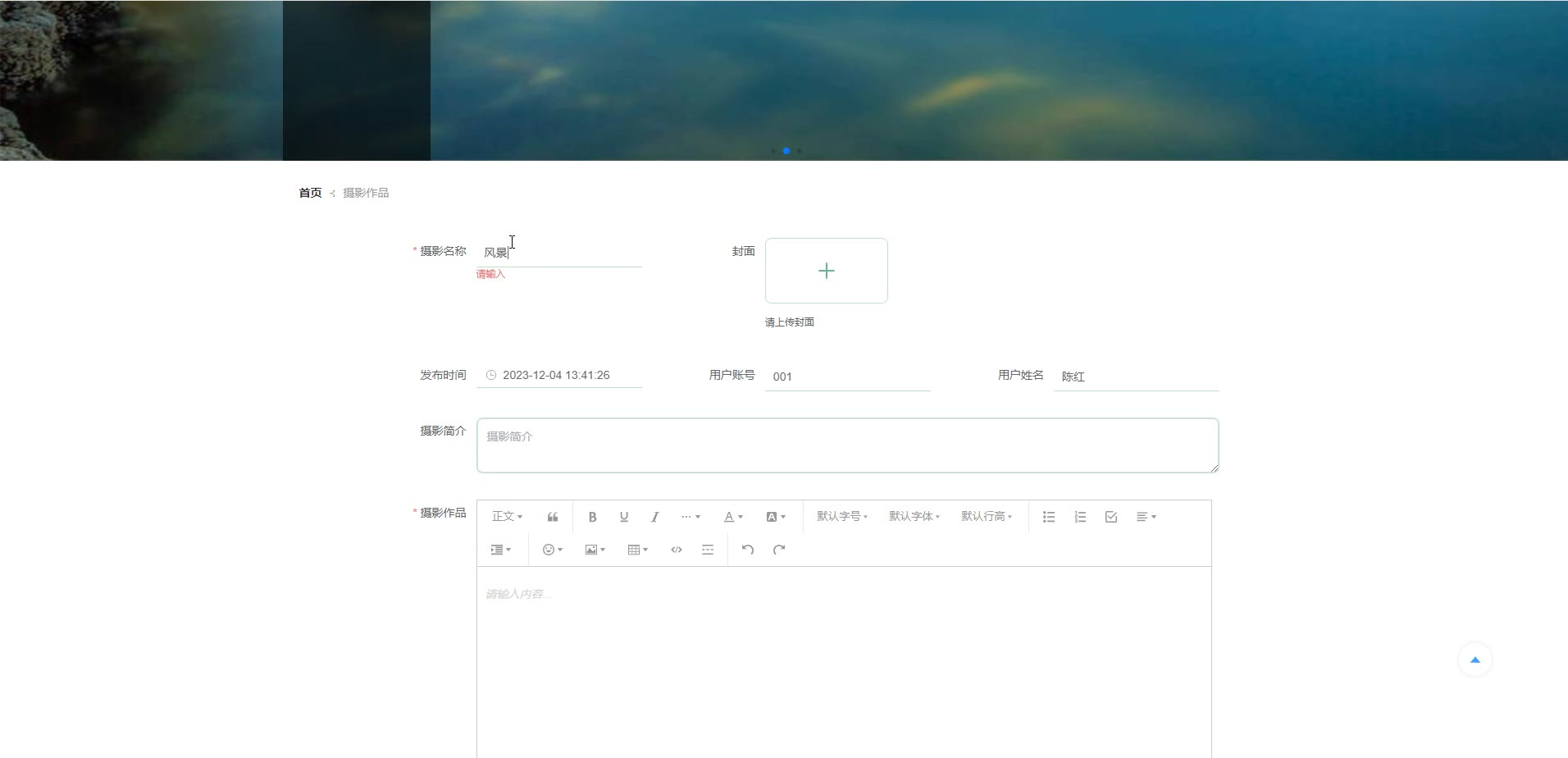Open the 正文 heading style dropdown
This screenshot has height=758, width=1568.
pos(507,517)
